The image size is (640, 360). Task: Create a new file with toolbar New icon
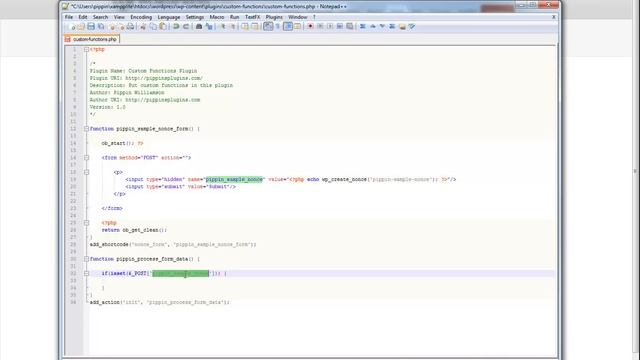coord(73,27)
